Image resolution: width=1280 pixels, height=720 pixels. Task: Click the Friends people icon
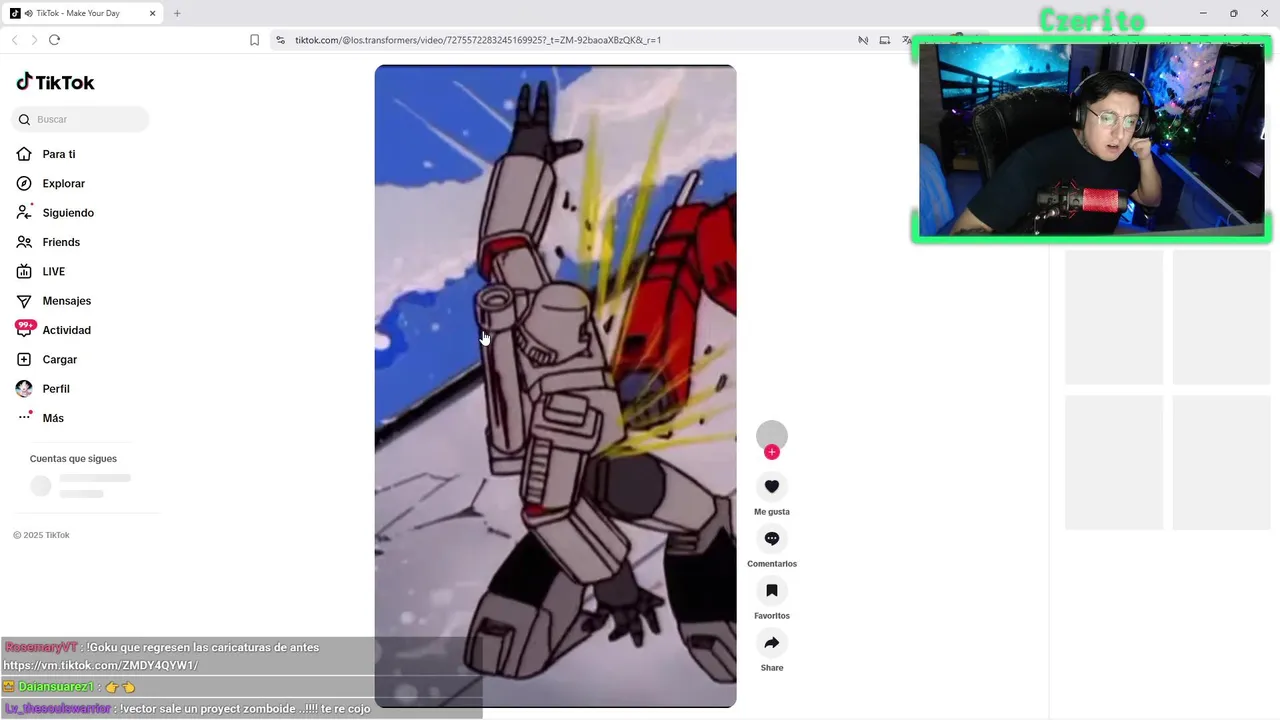[x=24, y=242]
